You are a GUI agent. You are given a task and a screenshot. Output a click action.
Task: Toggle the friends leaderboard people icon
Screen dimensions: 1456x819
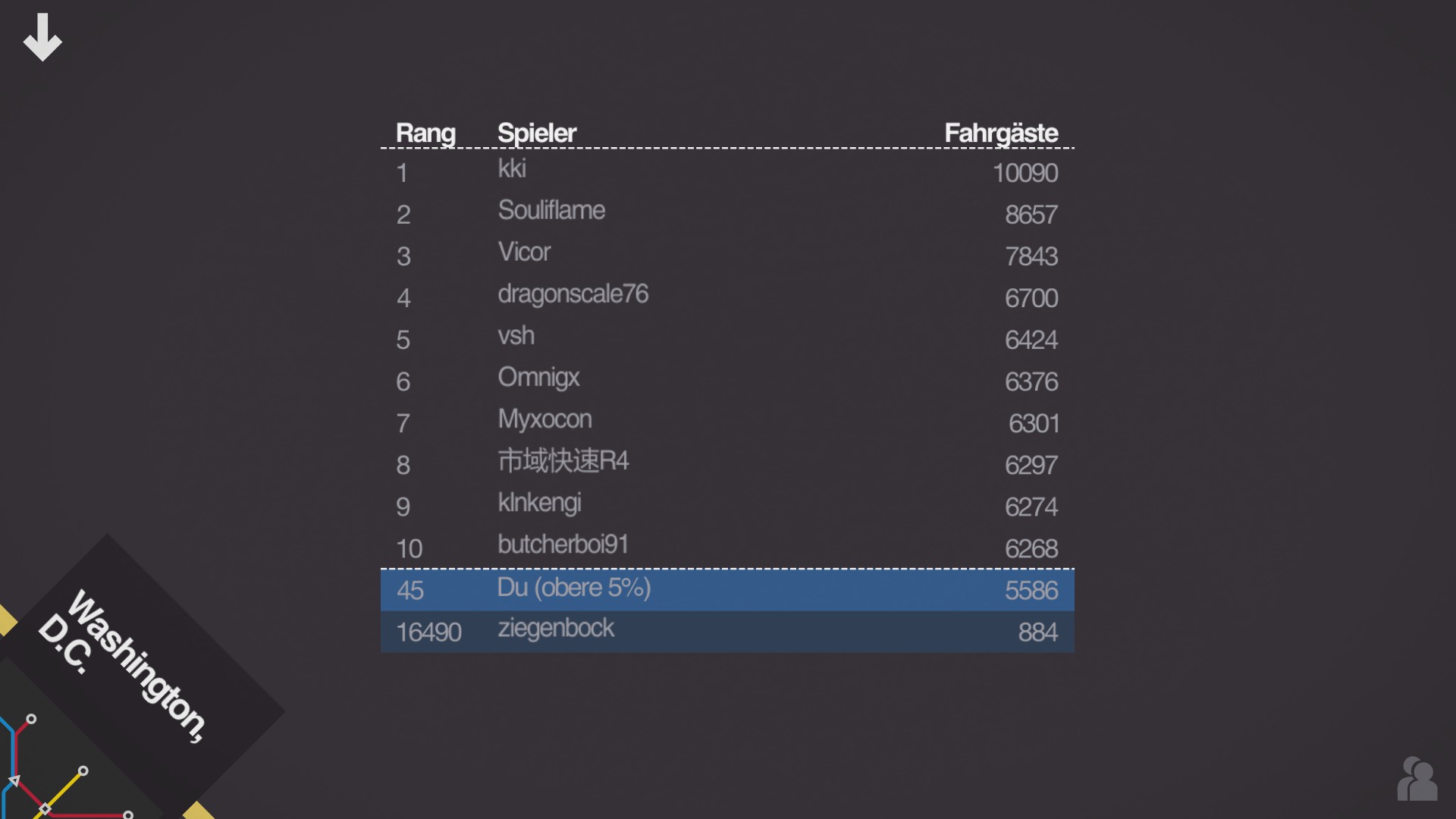(x=1417, y=778)
